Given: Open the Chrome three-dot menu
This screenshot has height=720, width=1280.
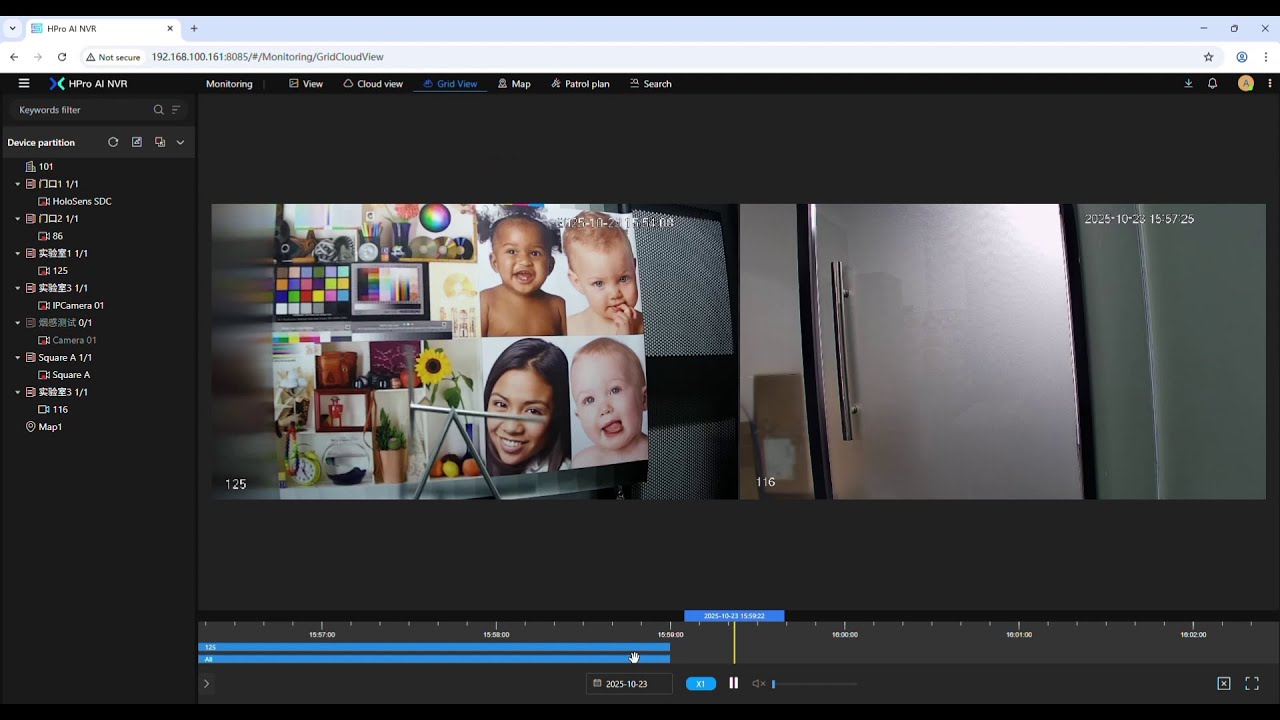Looking at the screenshot, I should click(x=1266, y=57).
